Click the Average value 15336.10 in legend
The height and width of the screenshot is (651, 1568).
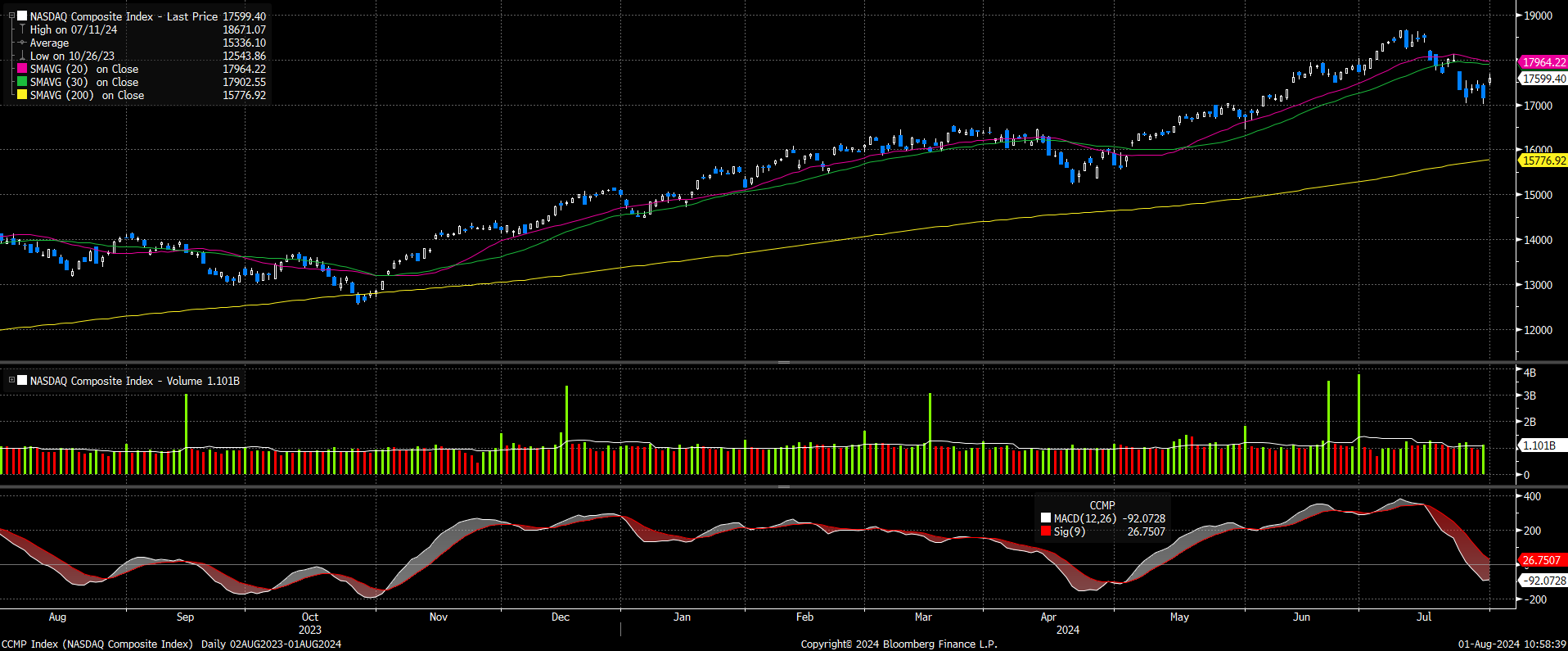click(244, 43)
